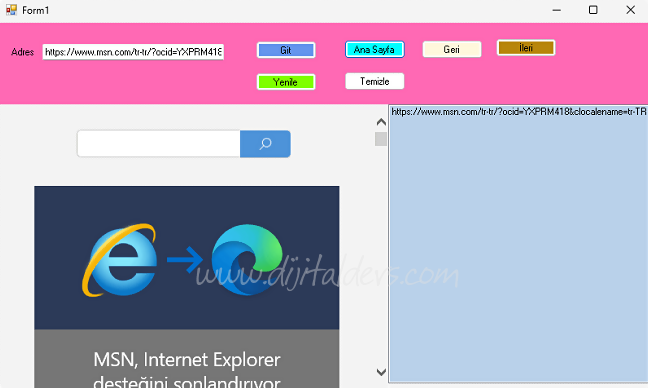
Task: Focus the Adres URL text box
Action: (133, 52)
